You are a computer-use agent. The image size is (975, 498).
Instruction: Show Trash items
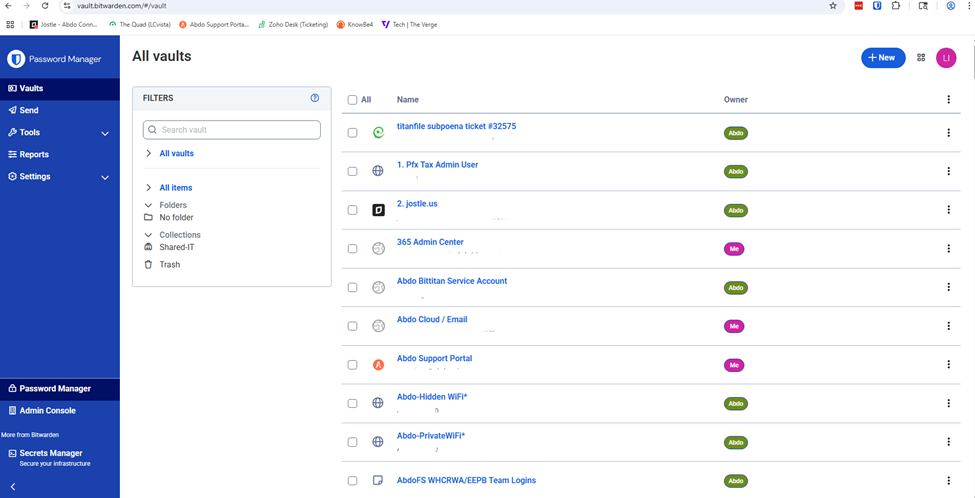click(169, 264)
